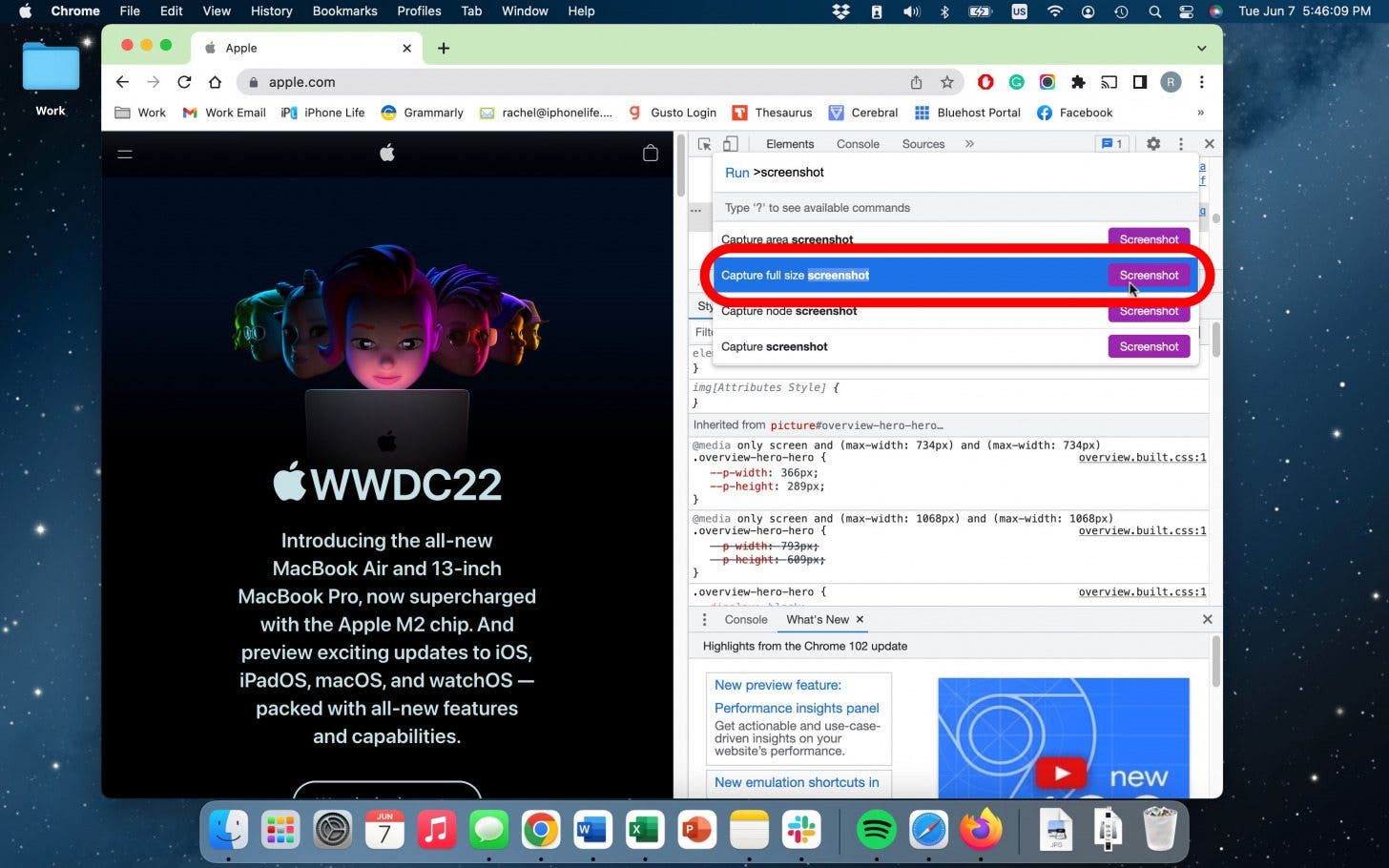Image resolution: width=1389 pixels, height=868 pixels.
Task: Open the History menu in the menu bar
Action: [x=271, y=11]
